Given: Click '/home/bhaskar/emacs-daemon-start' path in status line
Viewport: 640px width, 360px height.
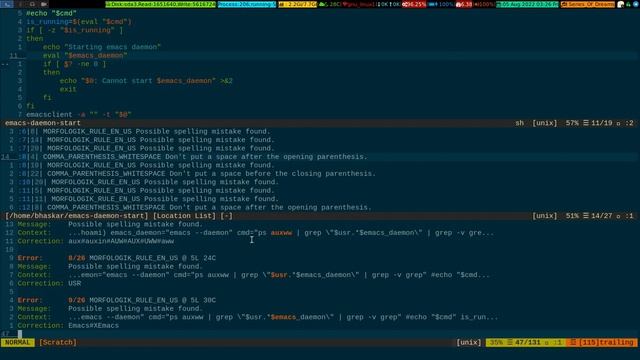Looking at the screenshot, I should tap(77, 216).
